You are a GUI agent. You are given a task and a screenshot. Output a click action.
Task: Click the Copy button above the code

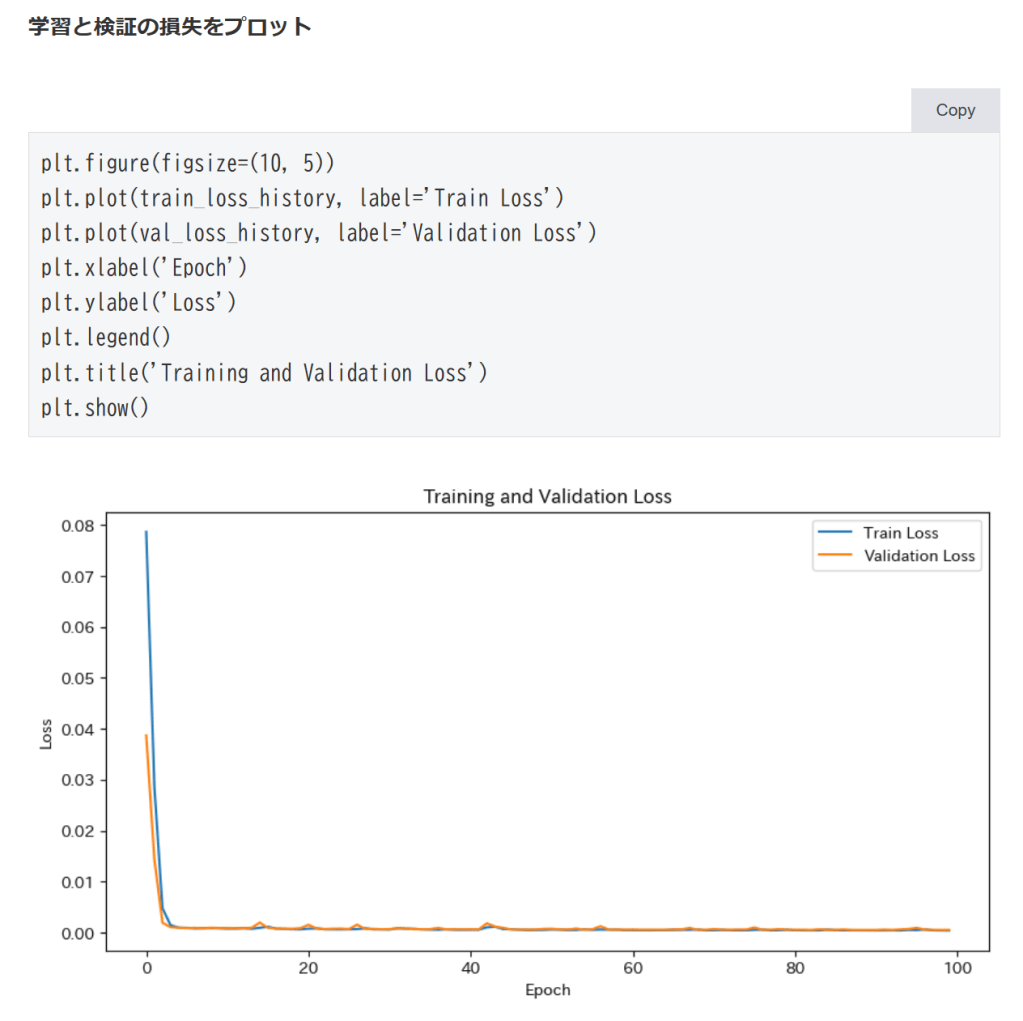point(955,110)
